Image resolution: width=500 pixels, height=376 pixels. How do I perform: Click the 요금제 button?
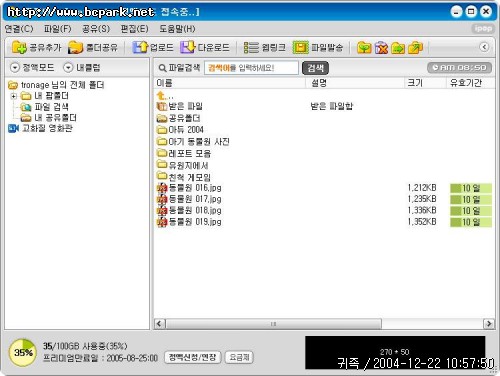(239, 358)
